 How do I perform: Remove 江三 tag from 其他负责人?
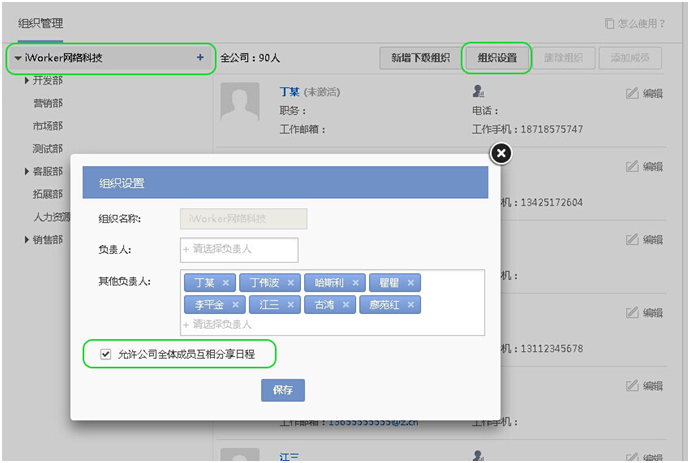pyautogui.click(x=290, y=305)
